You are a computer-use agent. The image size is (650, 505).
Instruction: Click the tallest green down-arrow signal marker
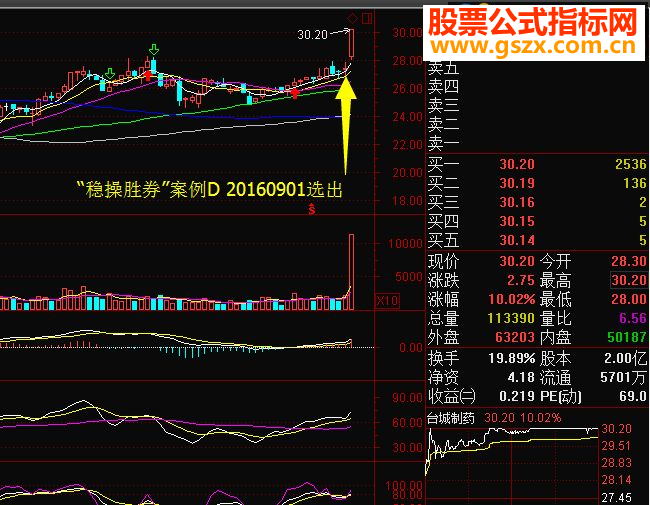pos(154,50)
